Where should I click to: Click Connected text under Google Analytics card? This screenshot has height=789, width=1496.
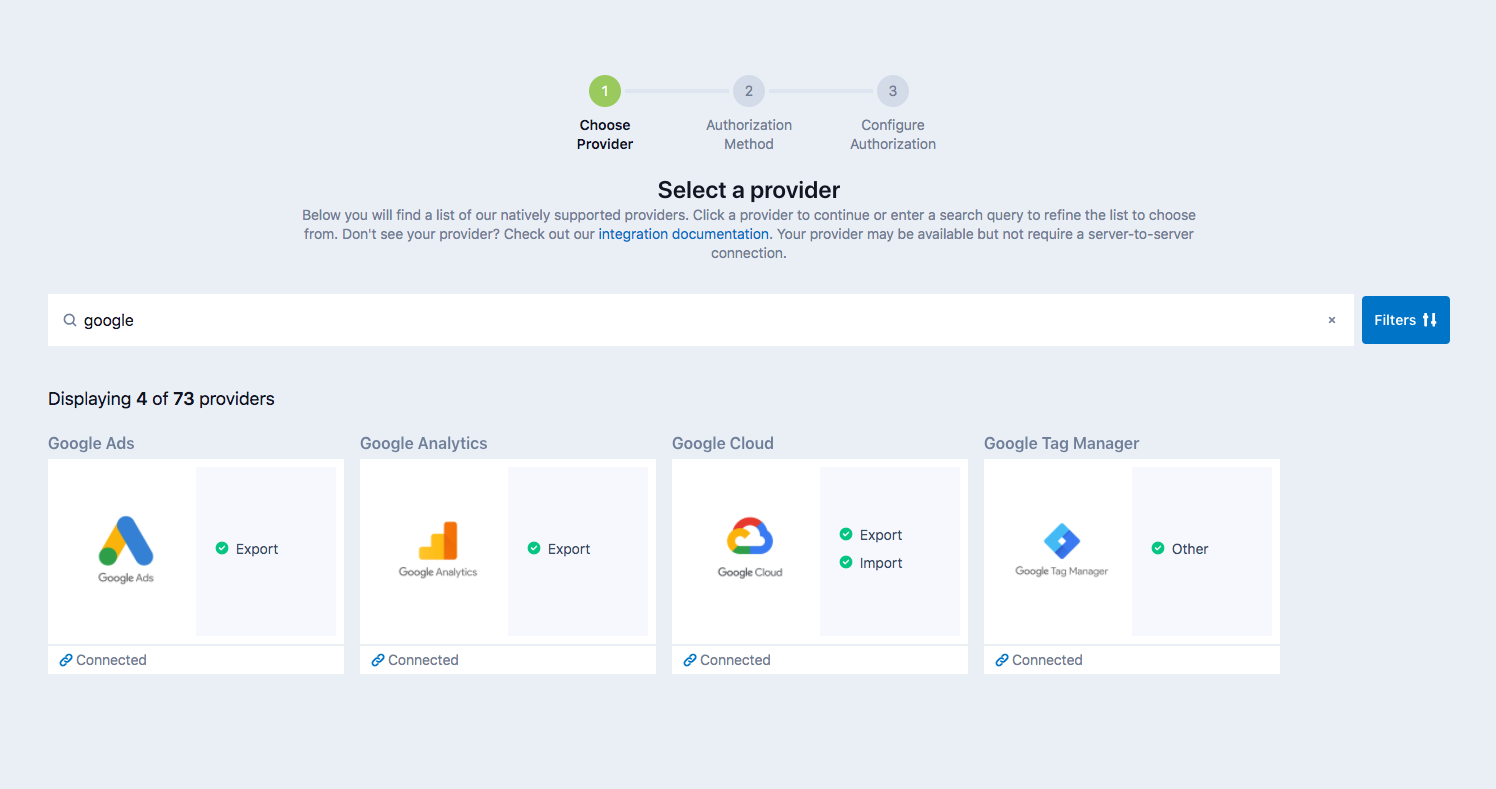point(423,660)
